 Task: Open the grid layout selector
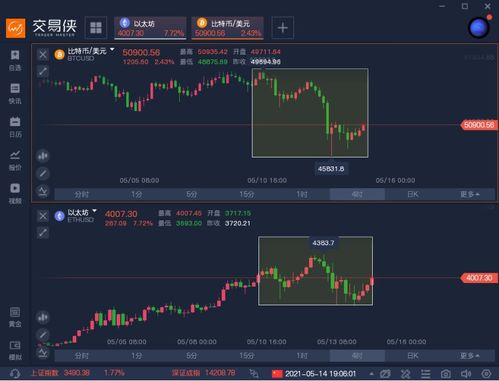(x=96, y=28)
